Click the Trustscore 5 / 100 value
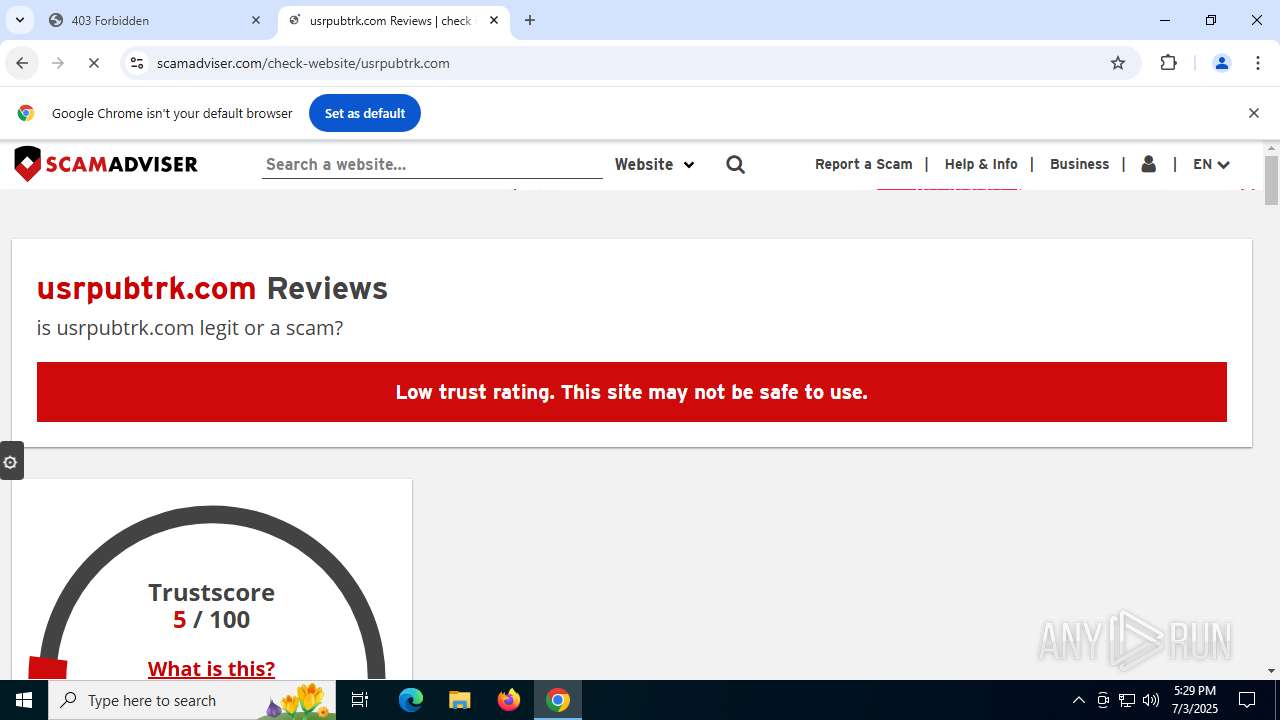This screenshot has width=1280, height=720. (x=212, y=620)
